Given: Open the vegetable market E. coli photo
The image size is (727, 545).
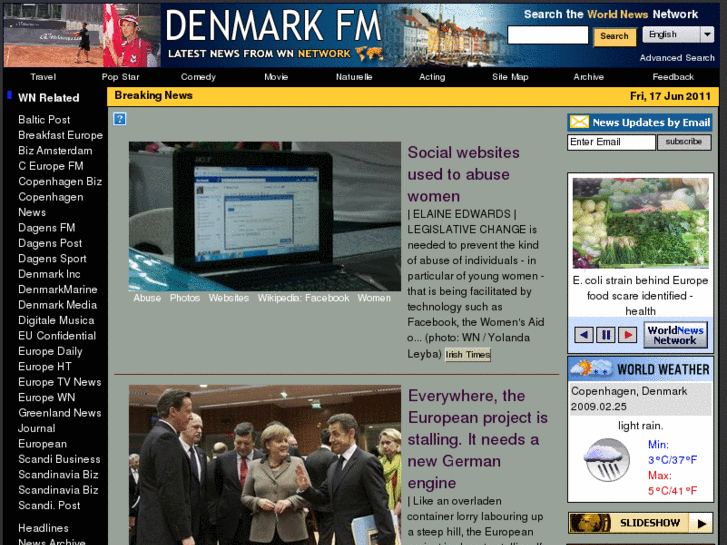Looking at the screenshot, I should click(640, 223).
